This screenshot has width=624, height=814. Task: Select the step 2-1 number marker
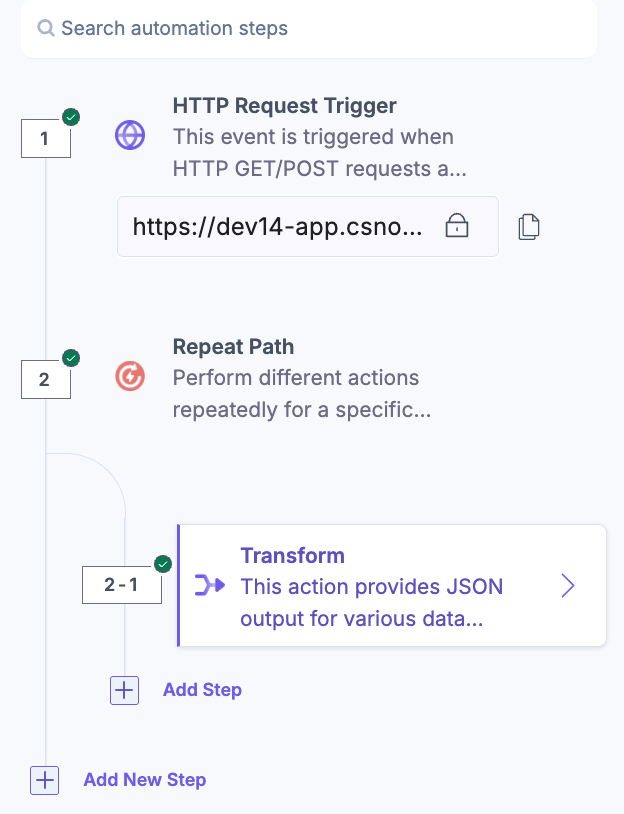point(121,584)
